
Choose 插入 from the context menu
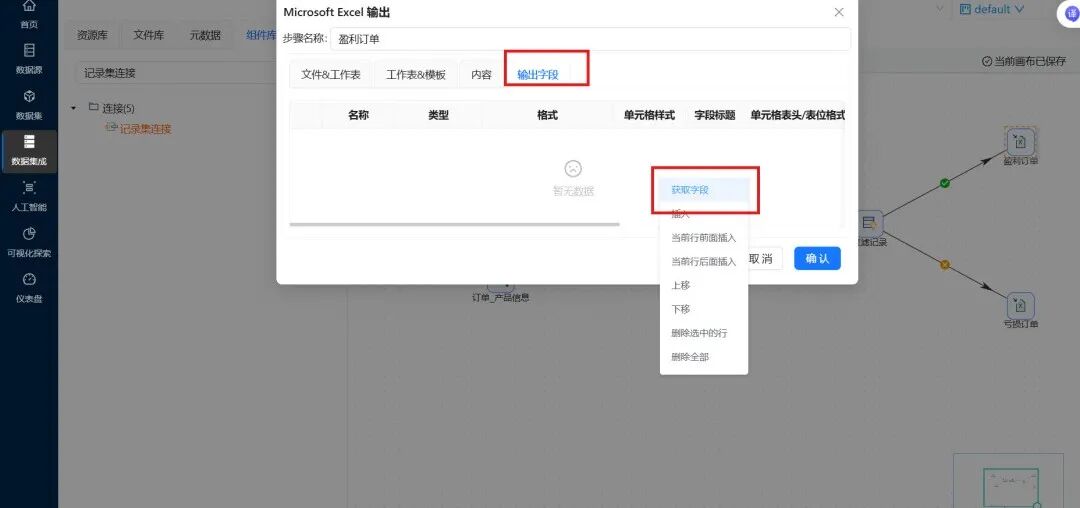[704, 214]
